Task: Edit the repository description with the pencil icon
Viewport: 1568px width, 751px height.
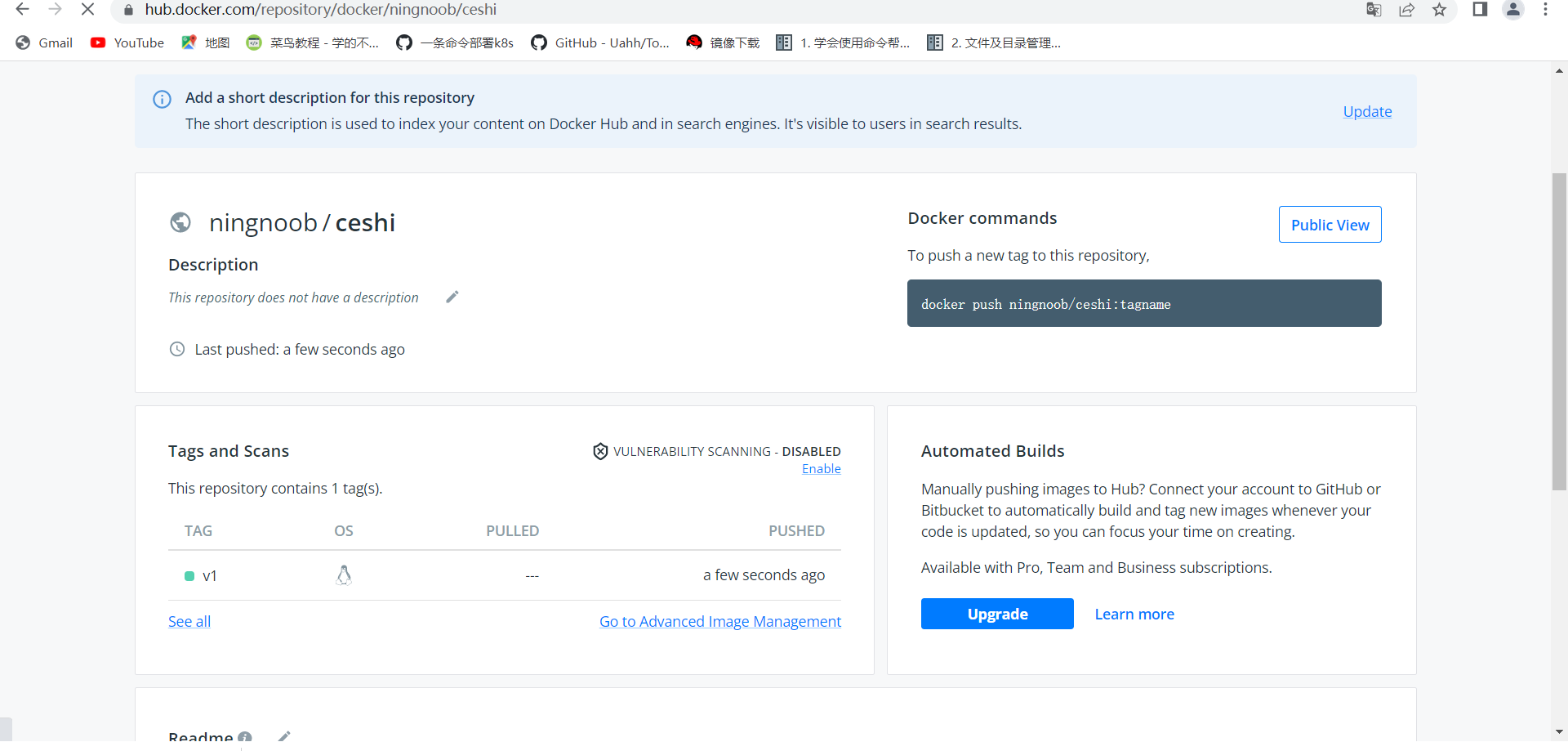Action: [x=452, y=297]
